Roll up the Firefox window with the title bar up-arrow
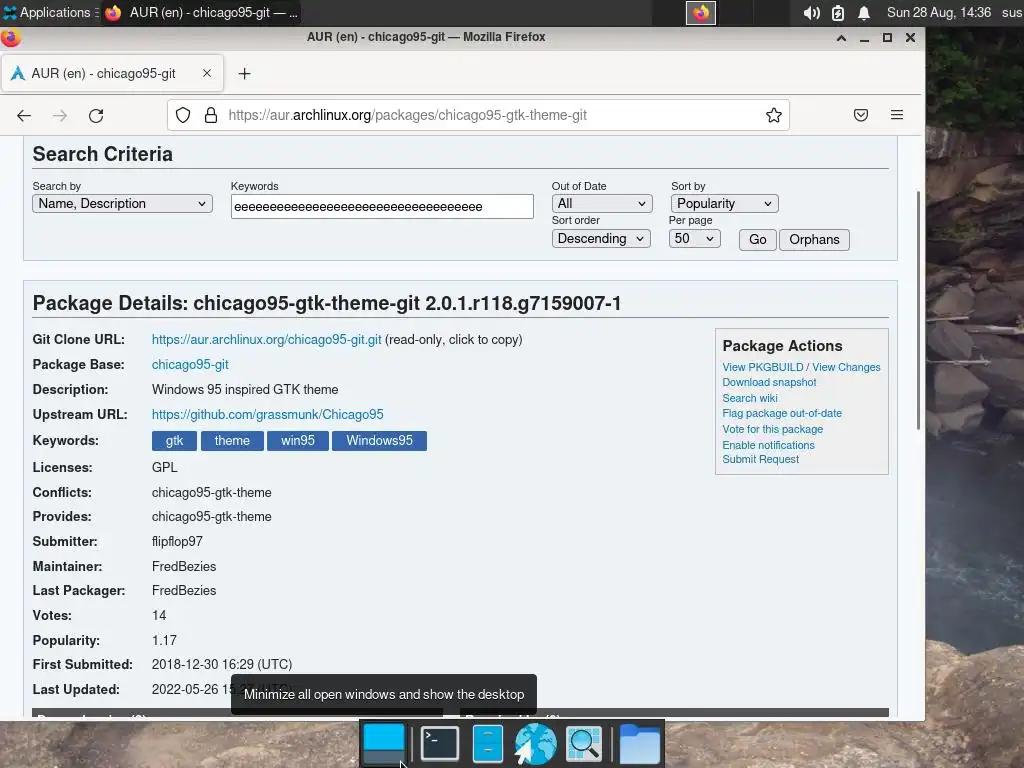The image size is (1024, 768). coord(841,38)
